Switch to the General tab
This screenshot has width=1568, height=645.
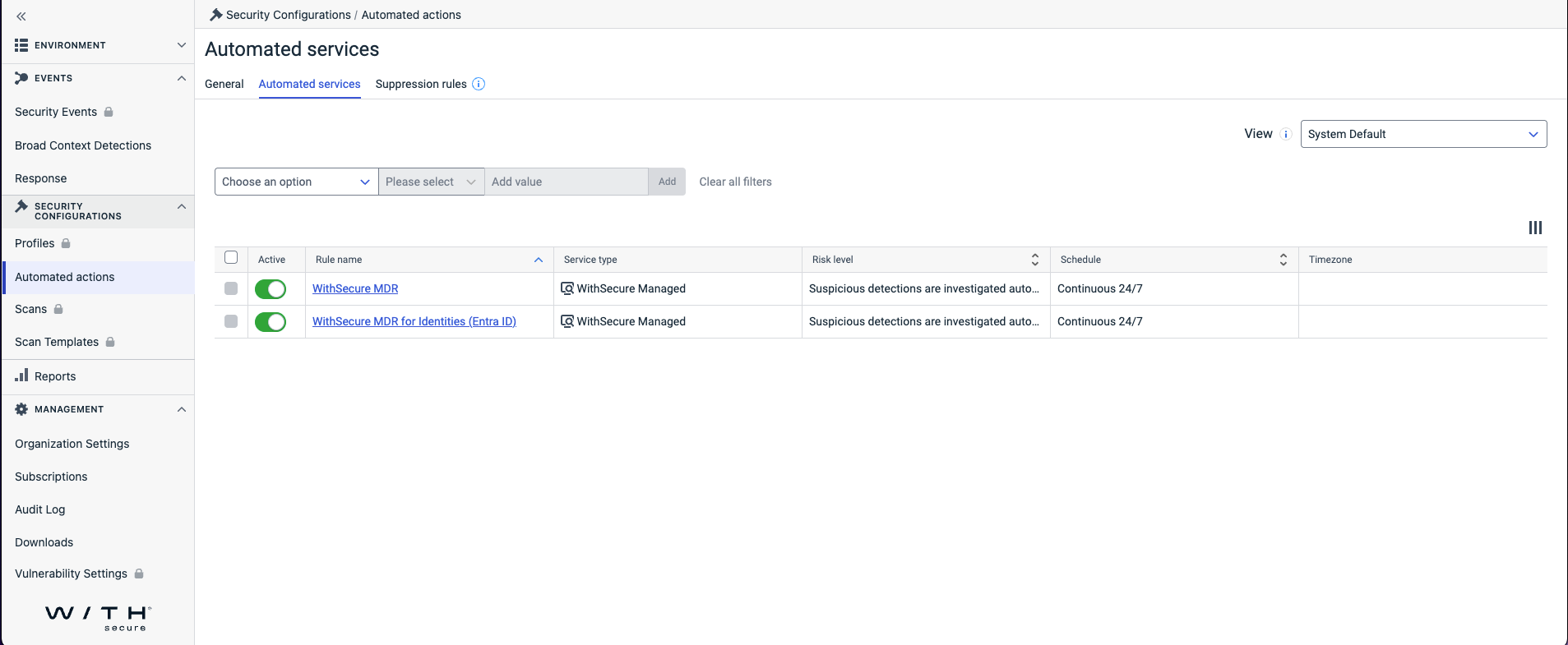pos(224,84)
